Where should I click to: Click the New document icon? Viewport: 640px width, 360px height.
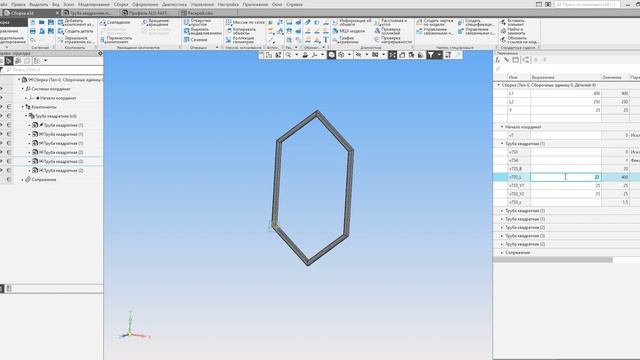point(33,22)
